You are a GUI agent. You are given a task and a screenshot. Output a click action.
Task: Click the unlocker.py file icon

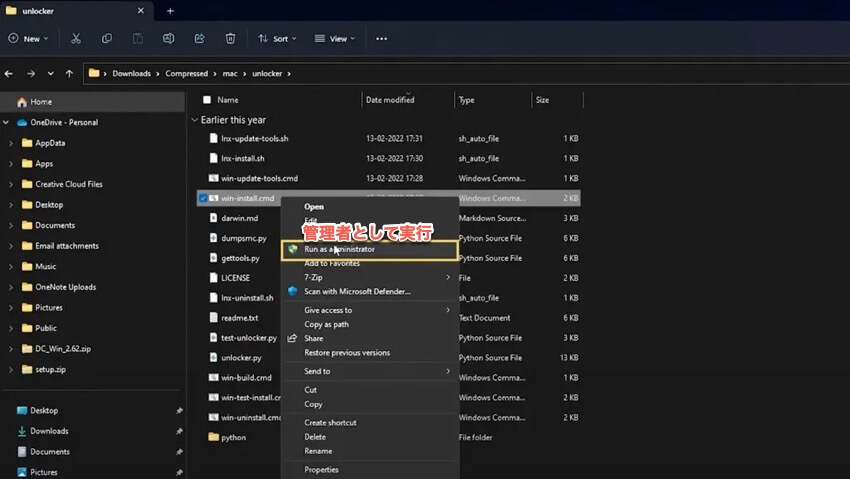(x=214, y=357)
